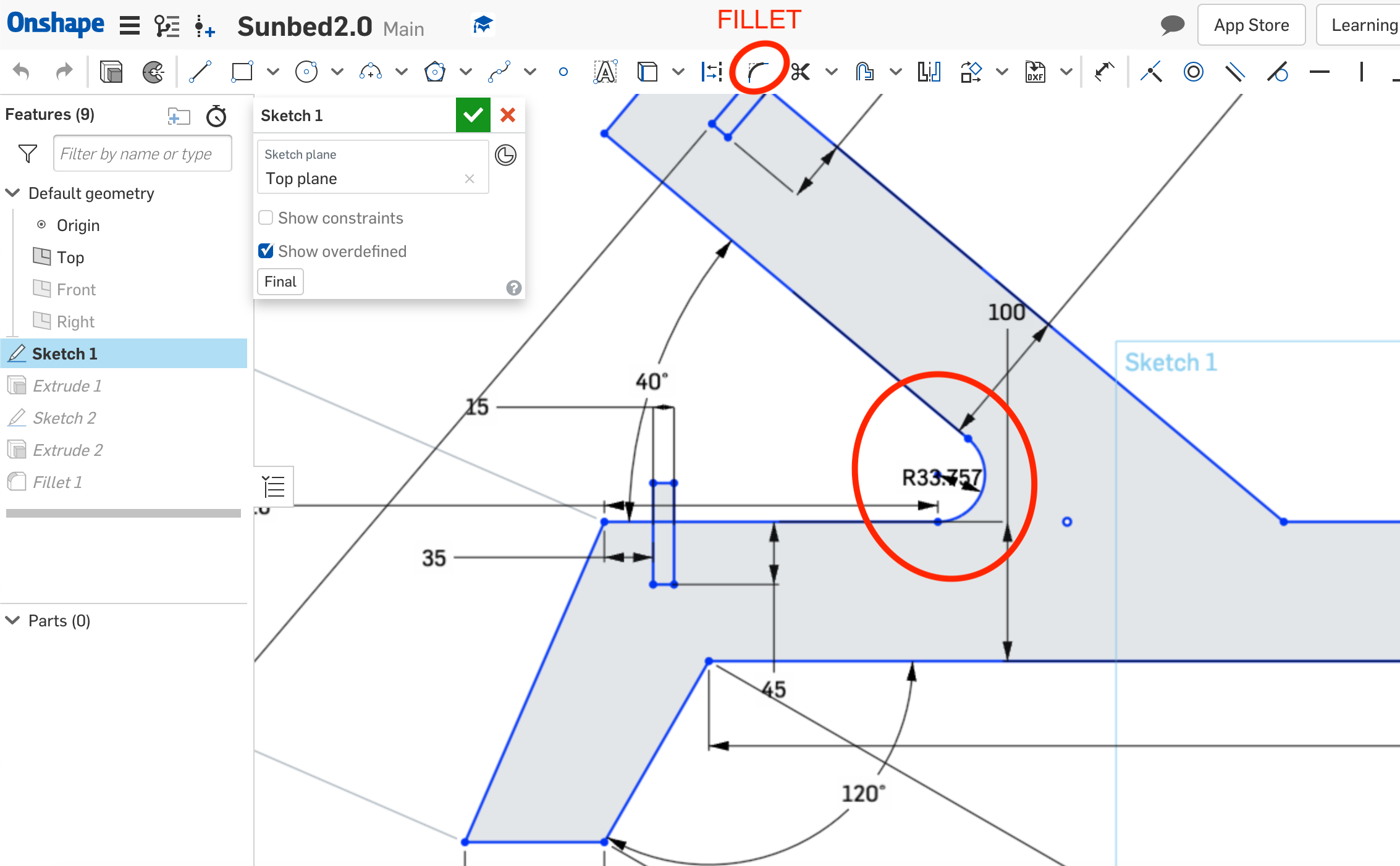Select the Revolve tool icon

coord(153,72)
